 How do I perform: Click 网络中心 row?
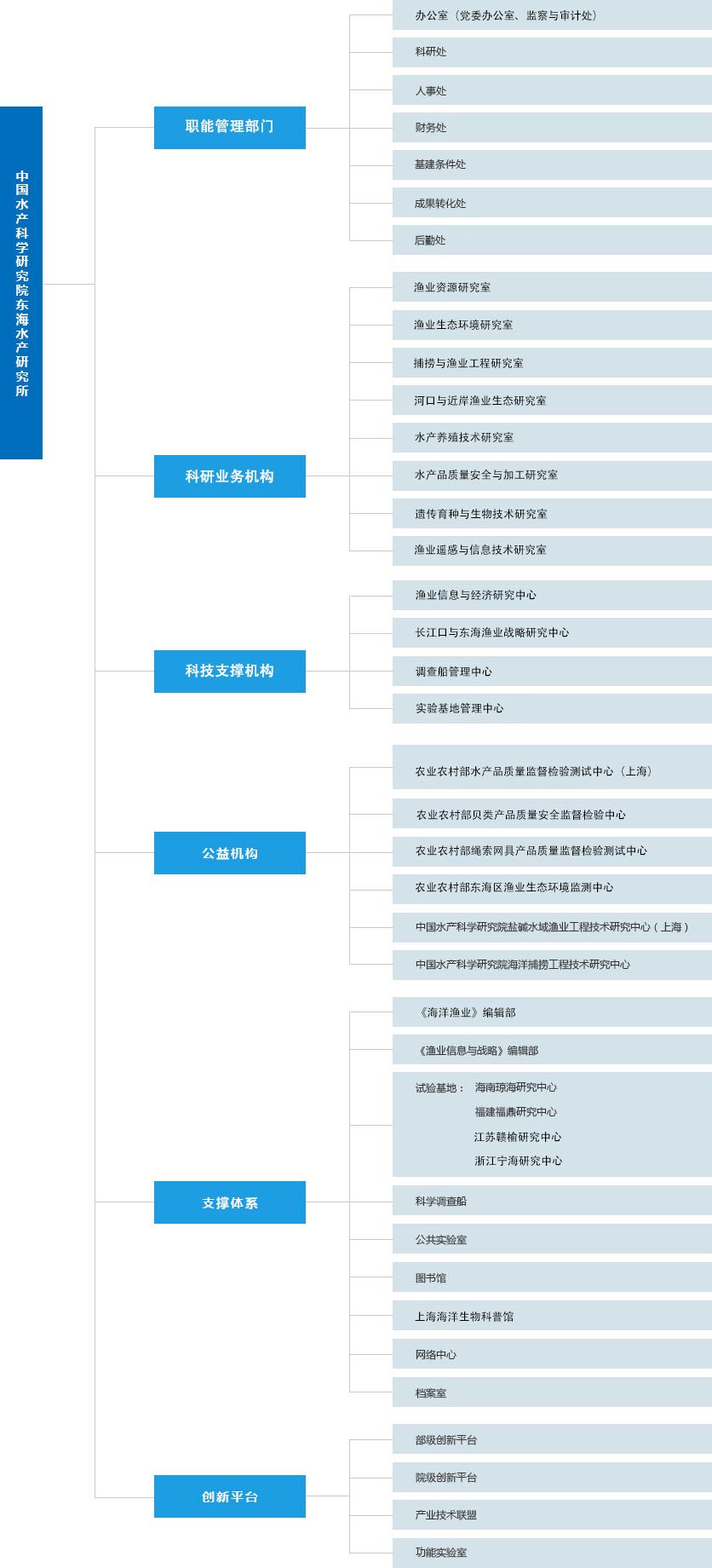pyautogui.click(x=552, y=1354)
